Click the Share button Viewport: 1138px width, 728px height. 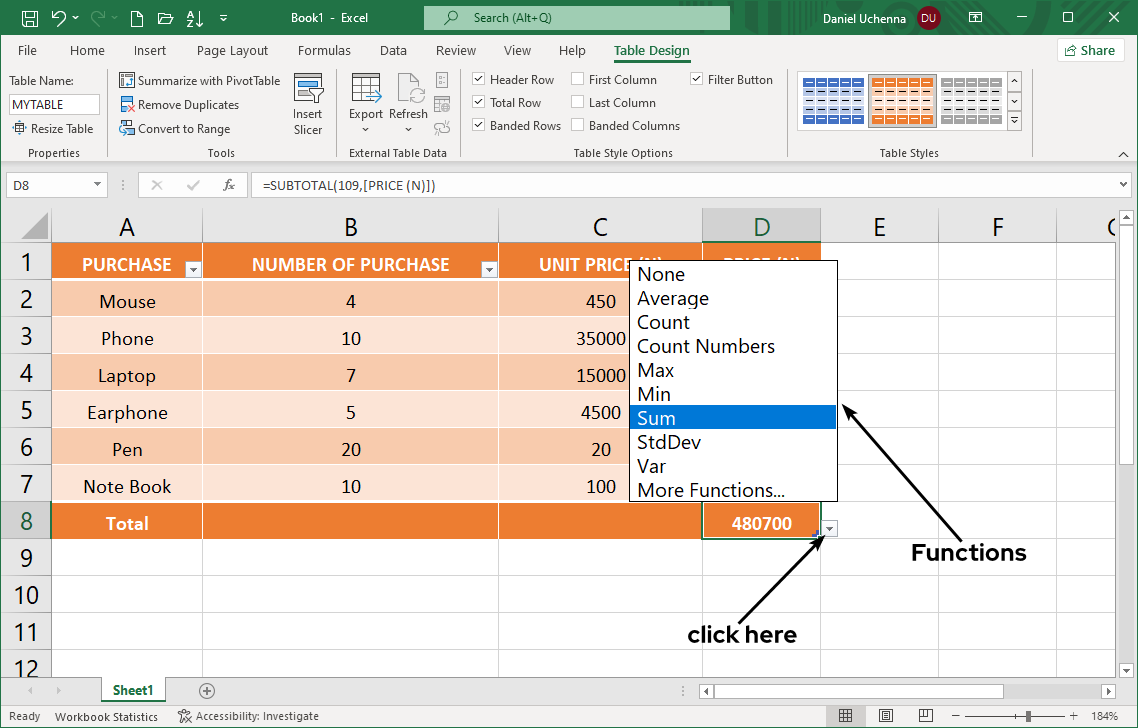(x=1089, y=50)
